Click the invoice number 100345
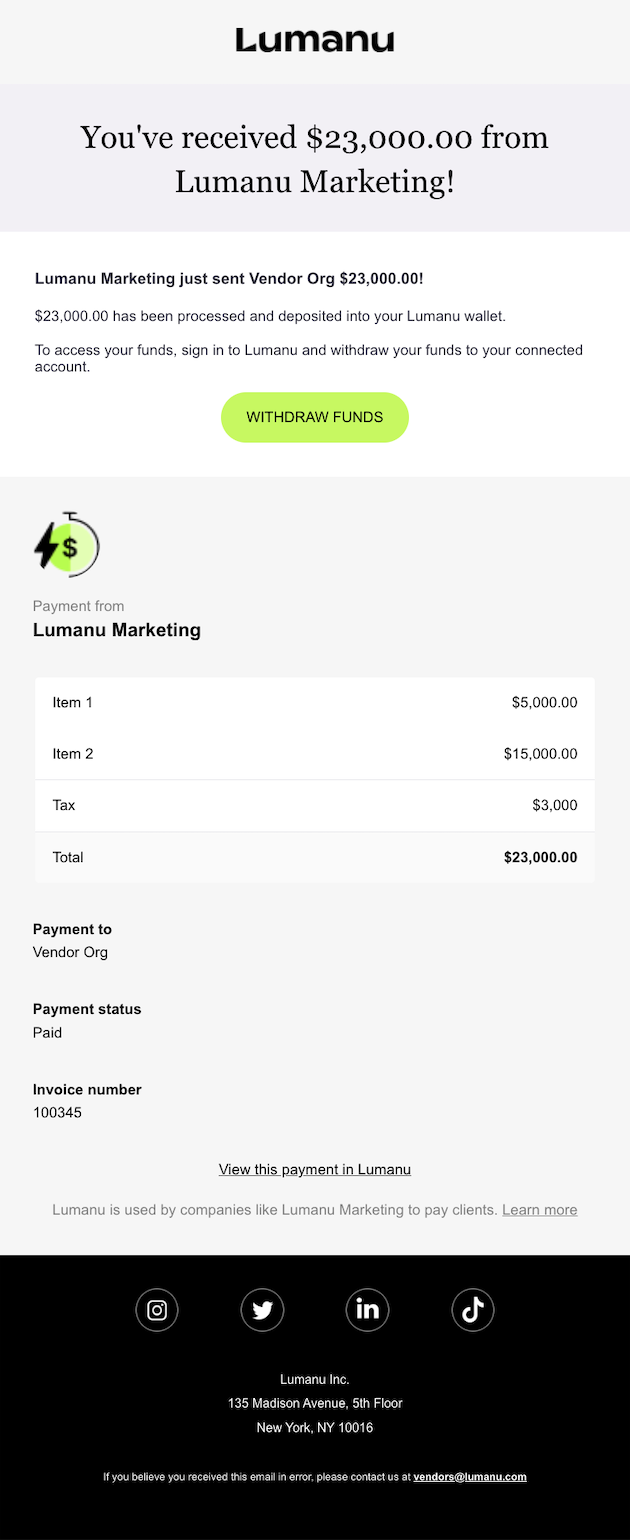This screenshot has height=1540, width=630. point(57,1112)
